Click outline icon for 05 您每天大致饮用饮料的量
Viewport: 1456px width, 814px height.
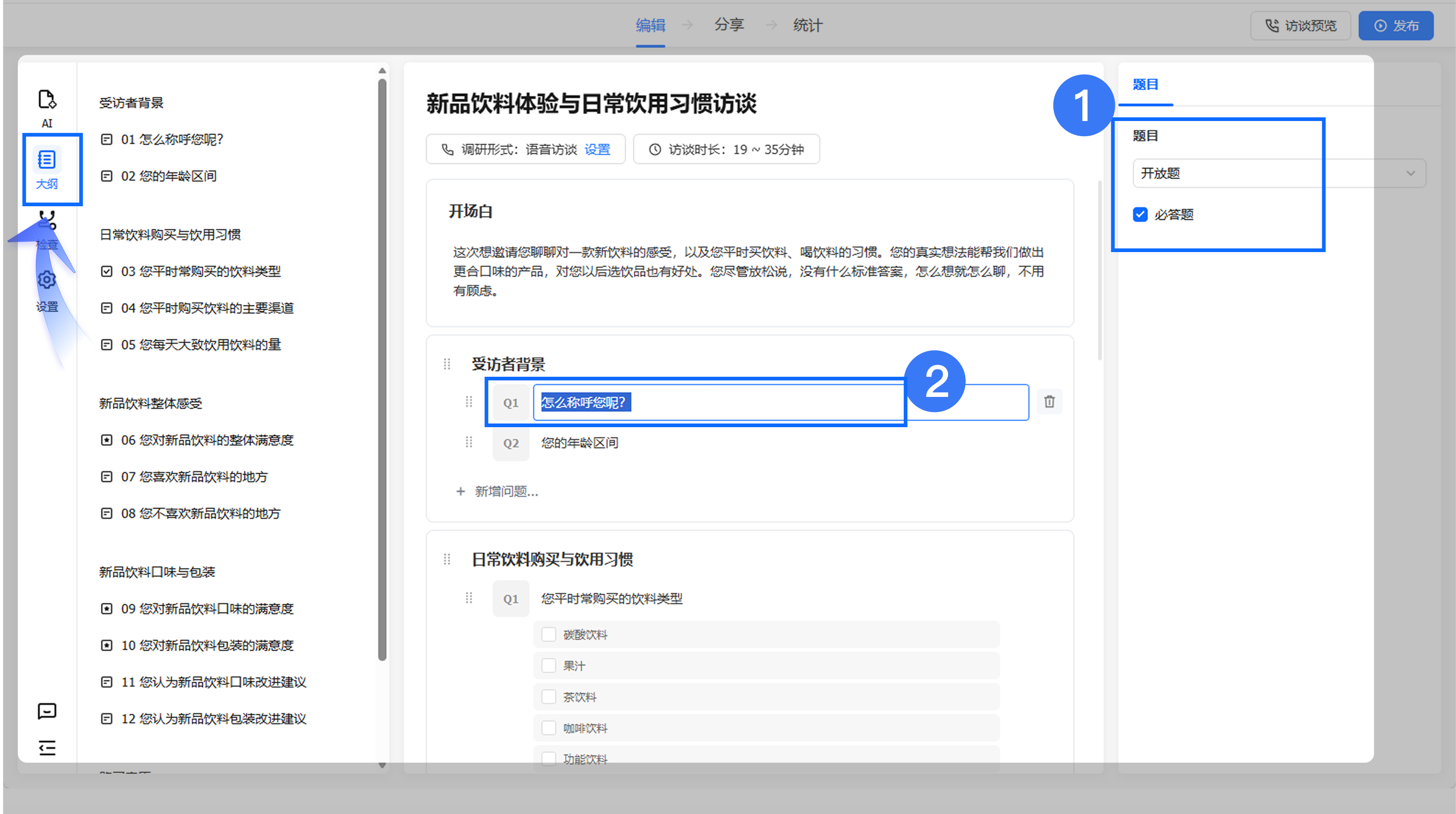106,345
